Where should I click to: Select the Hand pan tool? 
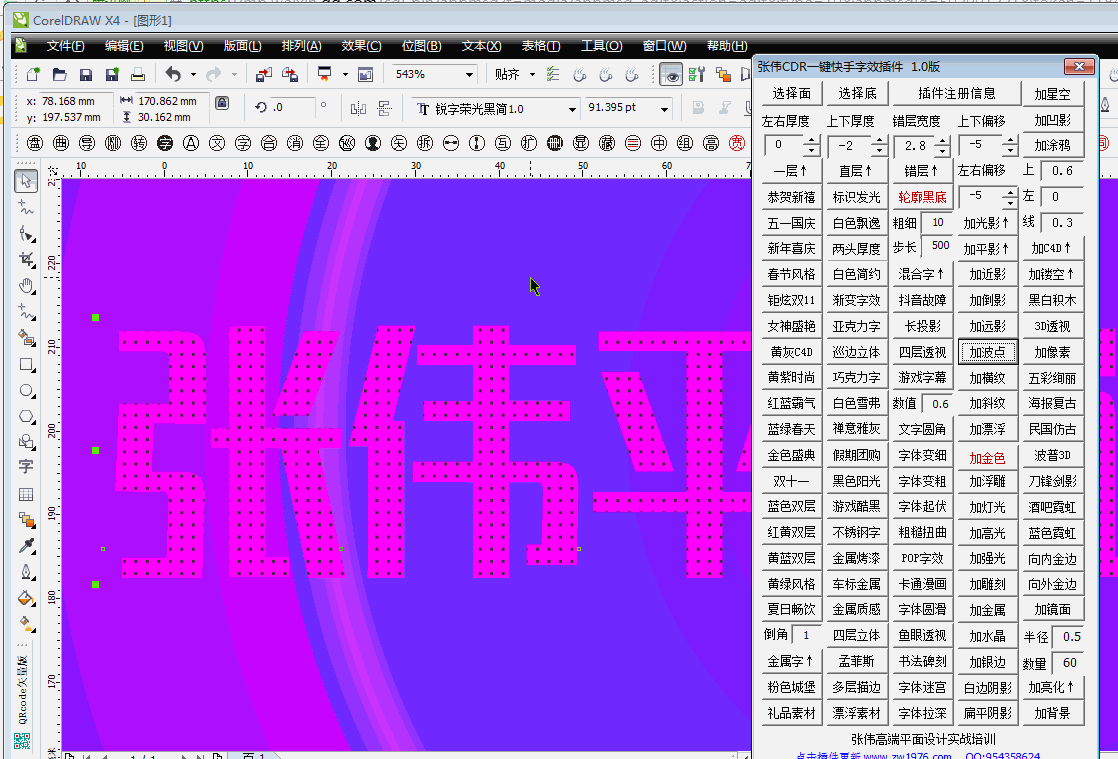click(26, 286)
